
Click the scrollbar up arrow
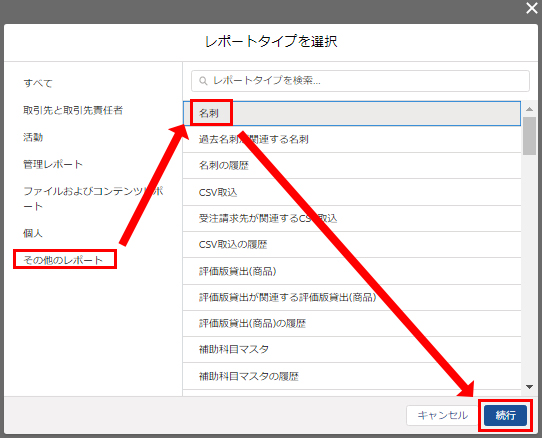(x=529, y=109)
